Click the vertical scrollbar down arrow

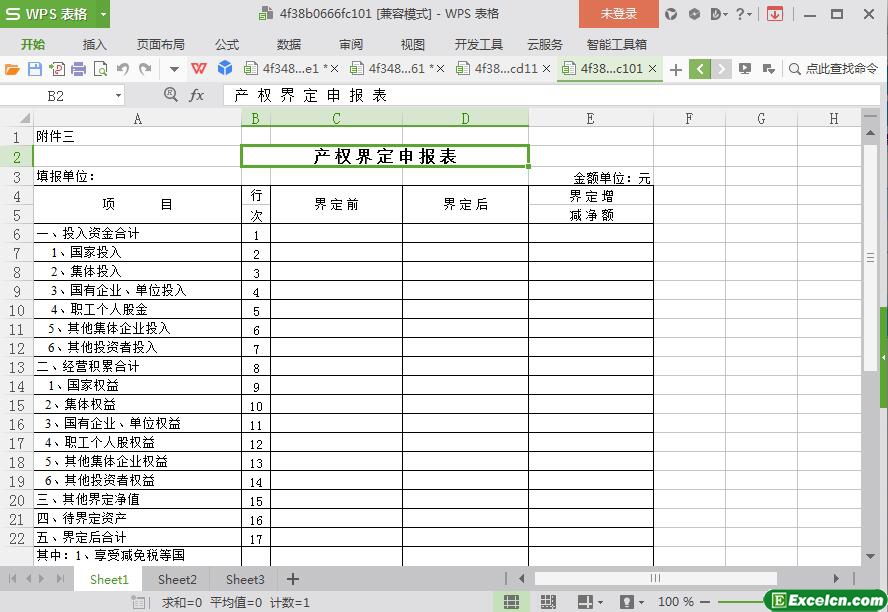pos(870,557)
